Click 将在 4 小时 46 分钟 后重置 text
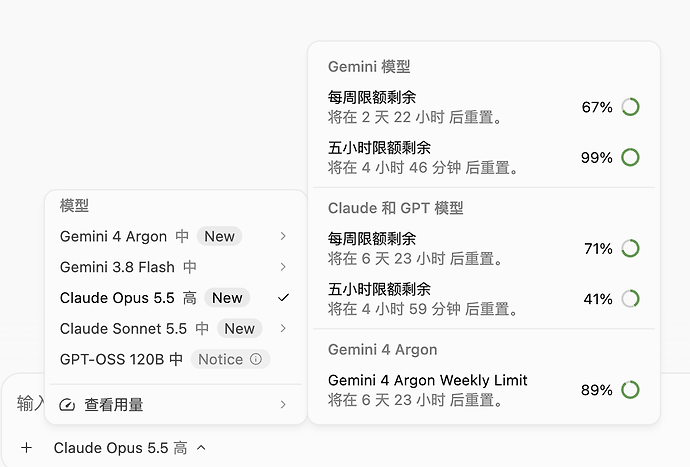 point(422,167)
